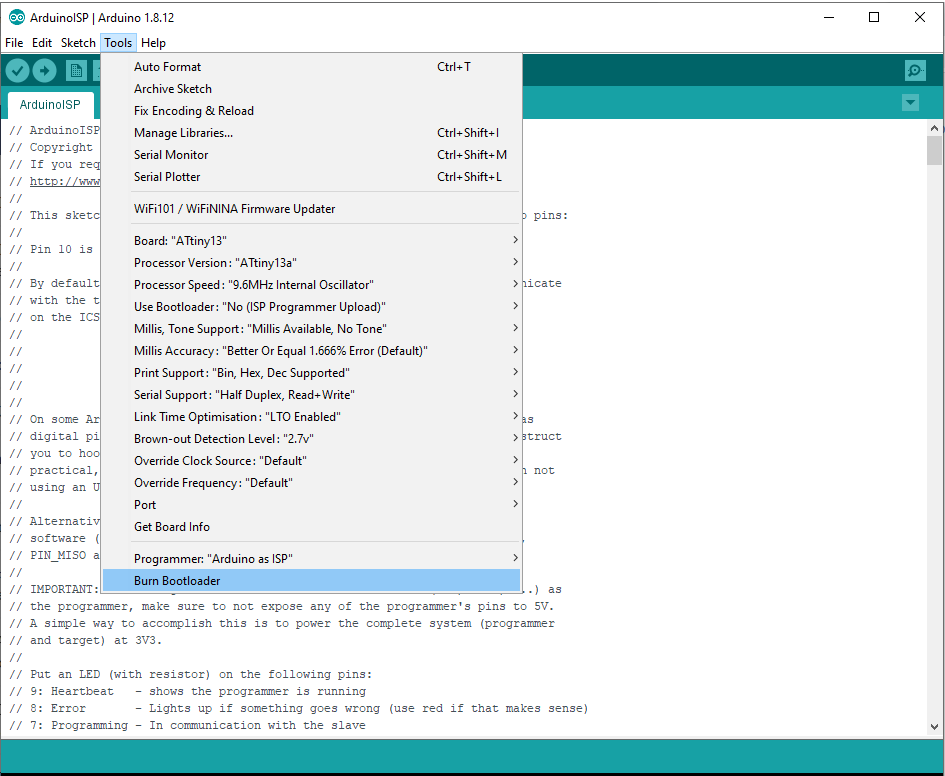Expand the Board "ATtiny13" submenu
This screenshot has height=776, width=945.
click(x=311, y=240)
